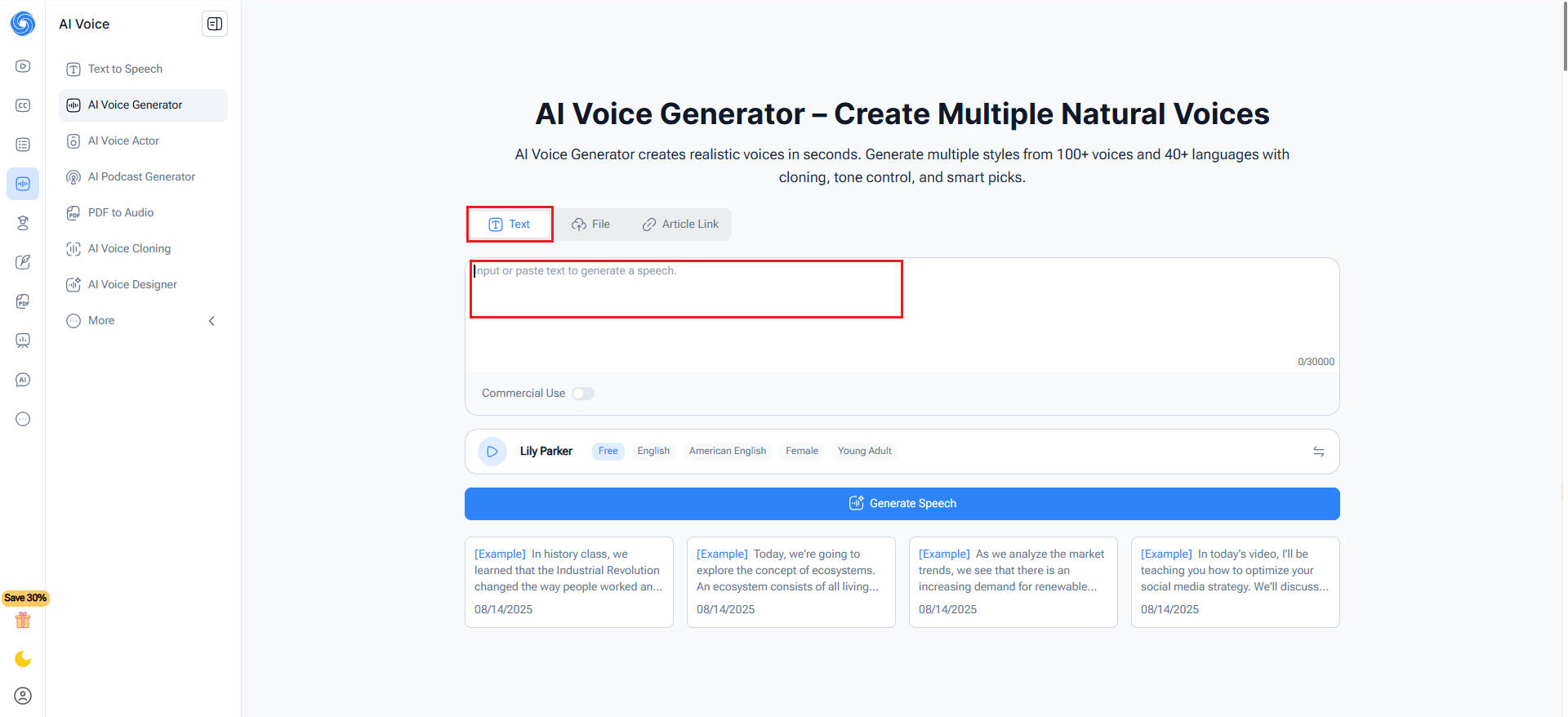
Task: Open the user account icon
Action: coord(23,696)
